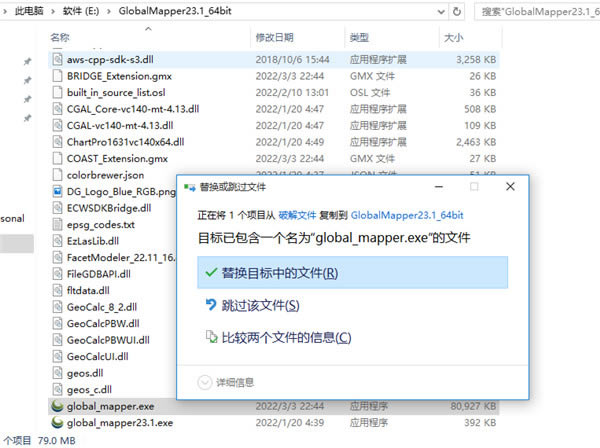Image resolution: width=600 pixels, height=448 pixels.
Task: Click chevron after 此电脑 in breadcrumb
Action: pyautogui.click(x=53, y=11)
